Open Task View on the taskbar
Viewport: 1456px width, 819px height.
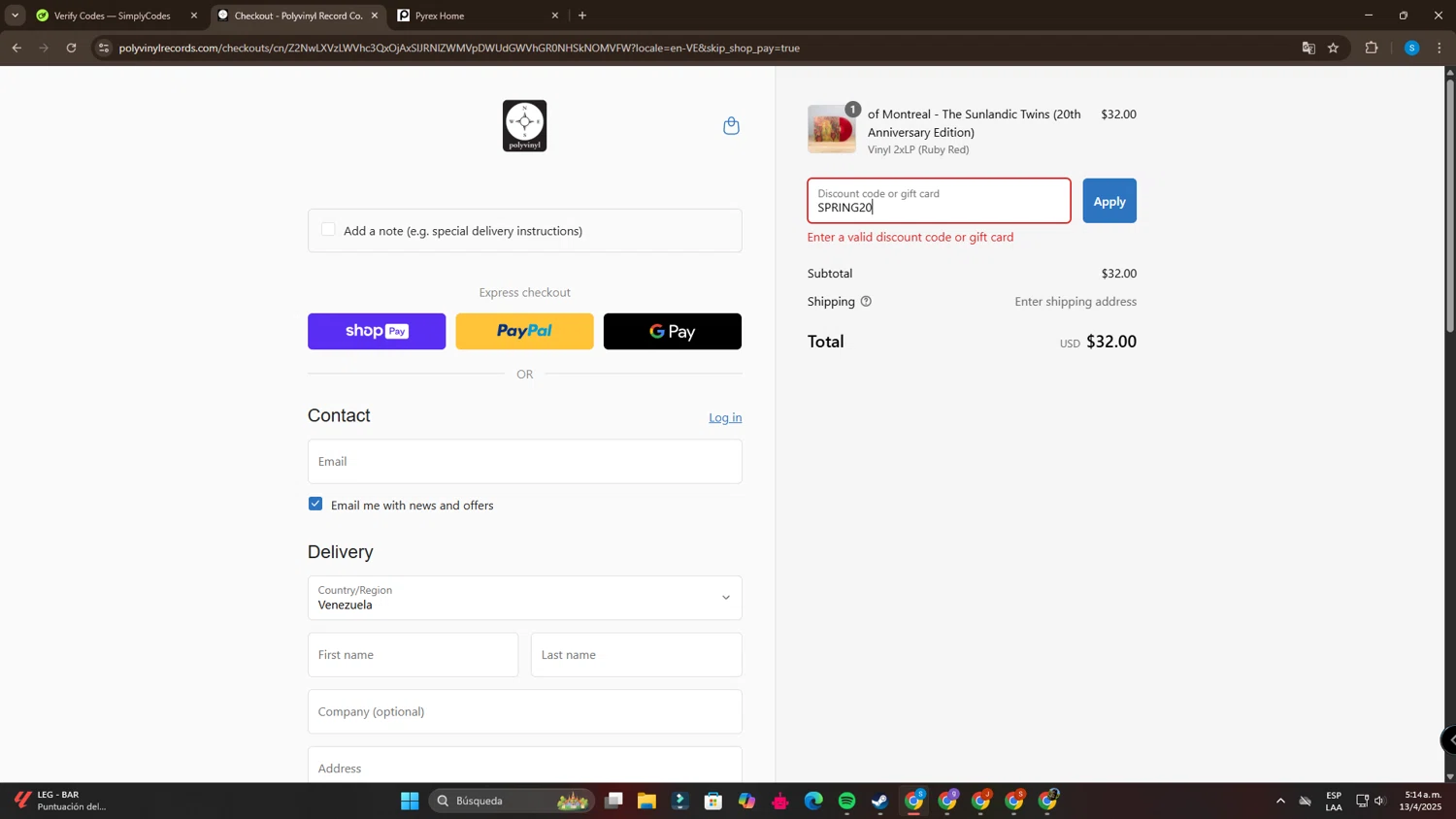tap(613, 801)
